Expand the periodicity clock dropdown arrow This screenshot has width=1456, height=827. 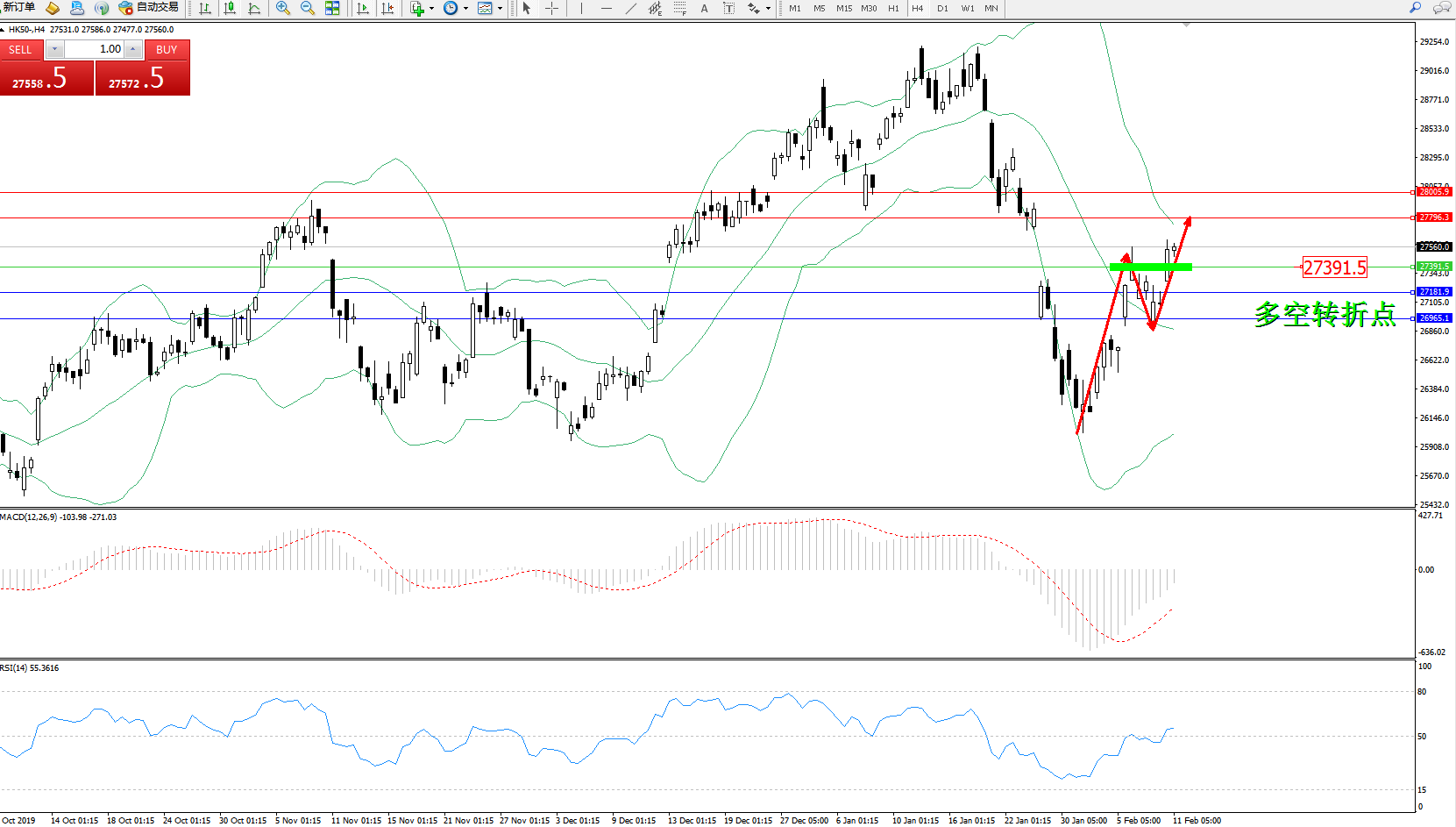pyautogui.click(x=465, y=8)
